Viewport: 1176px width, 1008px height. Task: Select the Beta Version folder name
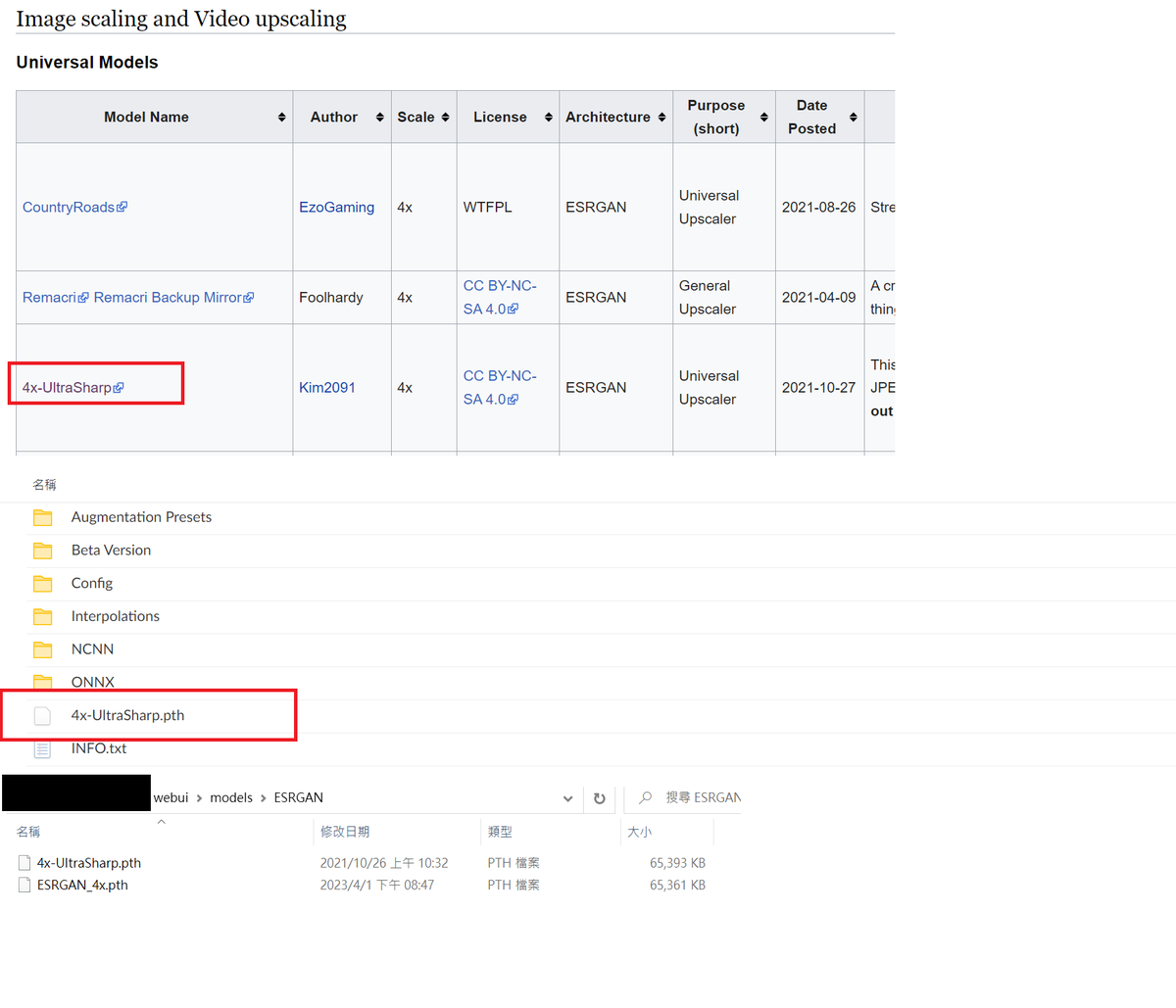(111, 551)
